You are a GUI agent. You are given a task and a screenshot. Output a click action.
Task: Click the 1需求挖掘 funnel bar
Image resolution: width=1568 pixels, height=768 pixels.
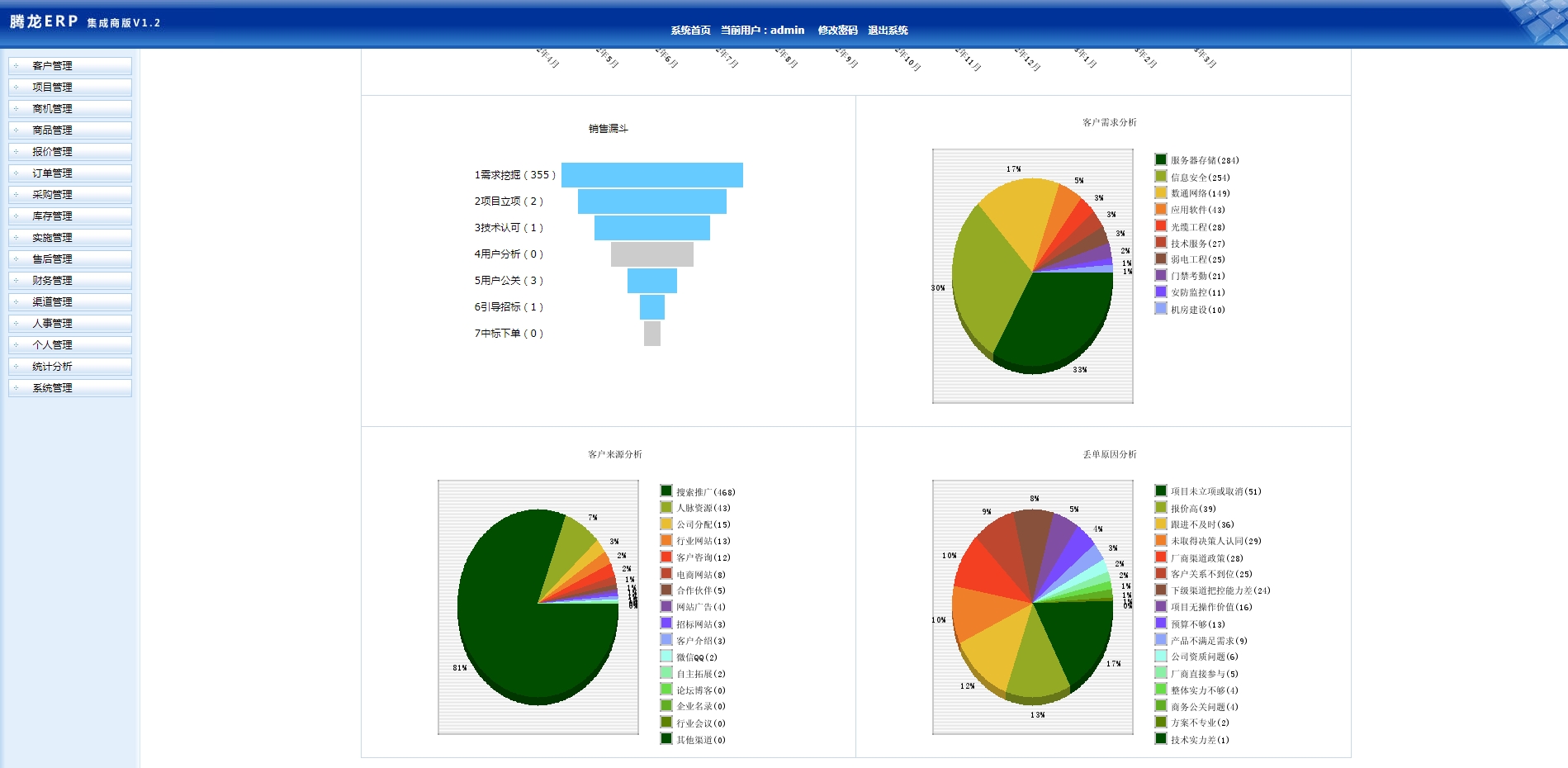(651, 175)
